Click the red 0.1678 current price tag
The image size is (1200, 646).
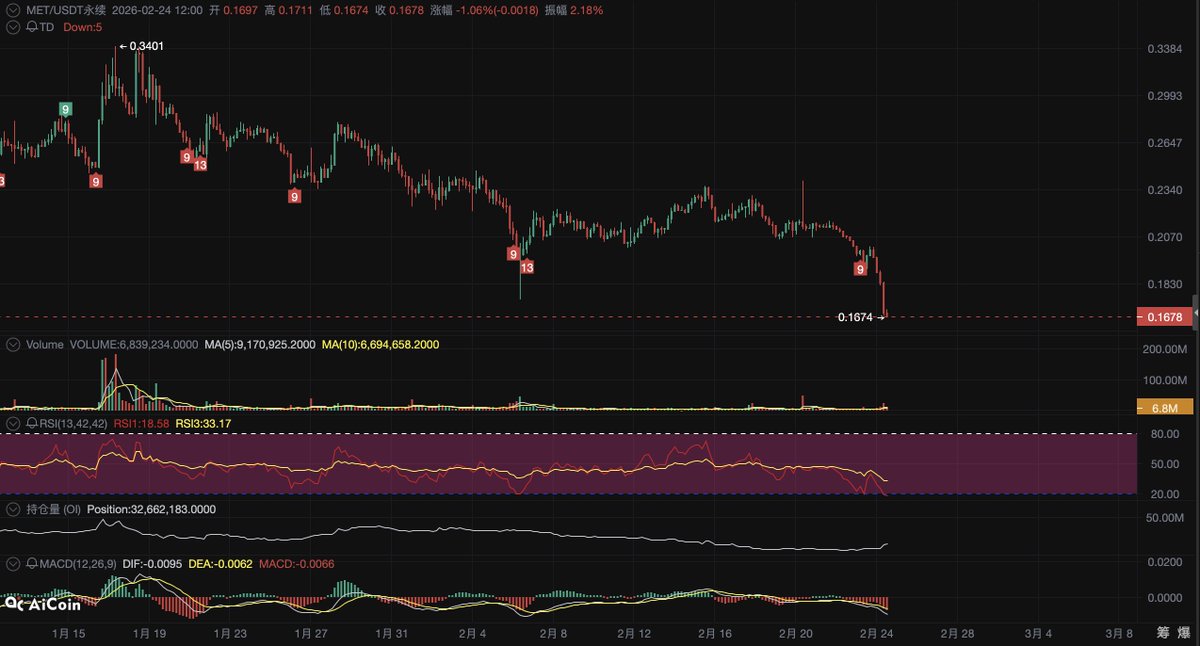pyautogui.click(x=1165, y=317)
